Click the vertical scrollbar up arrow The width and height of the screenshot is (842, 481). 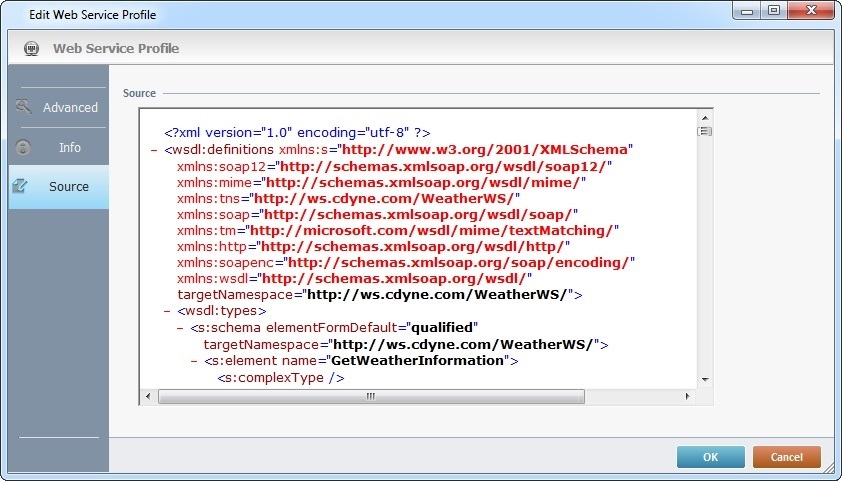[x=704, y=117]
